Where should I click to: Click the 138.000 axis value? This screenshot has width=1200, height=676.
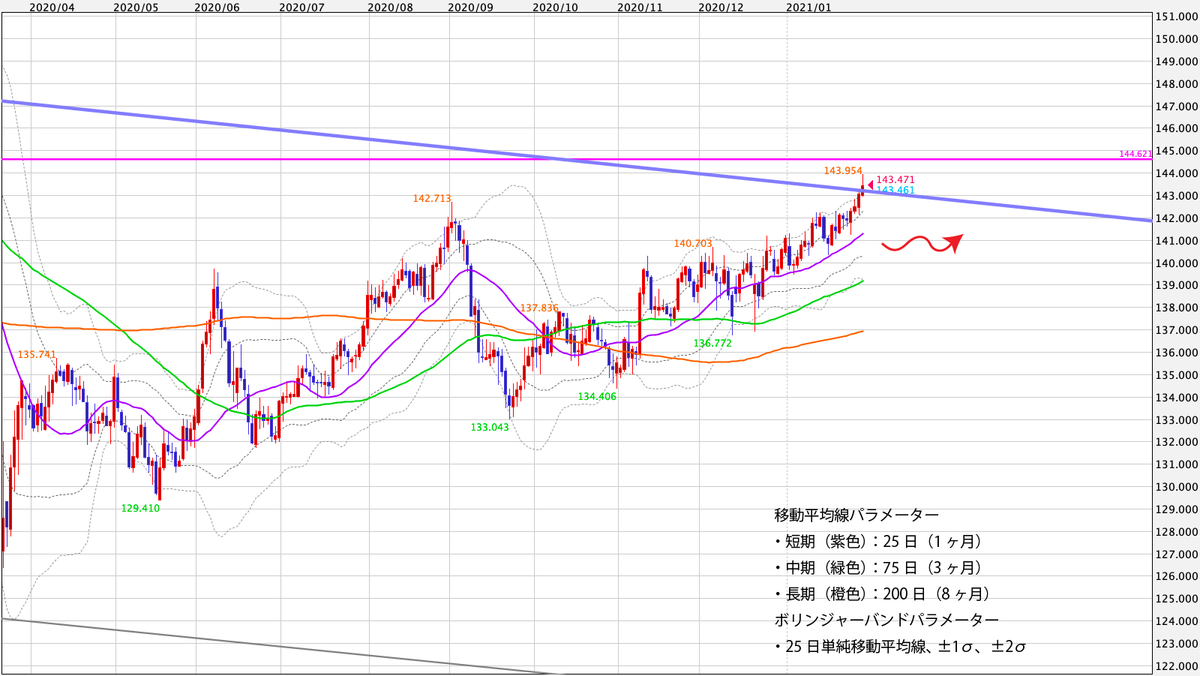click(x=1178, y=308)
